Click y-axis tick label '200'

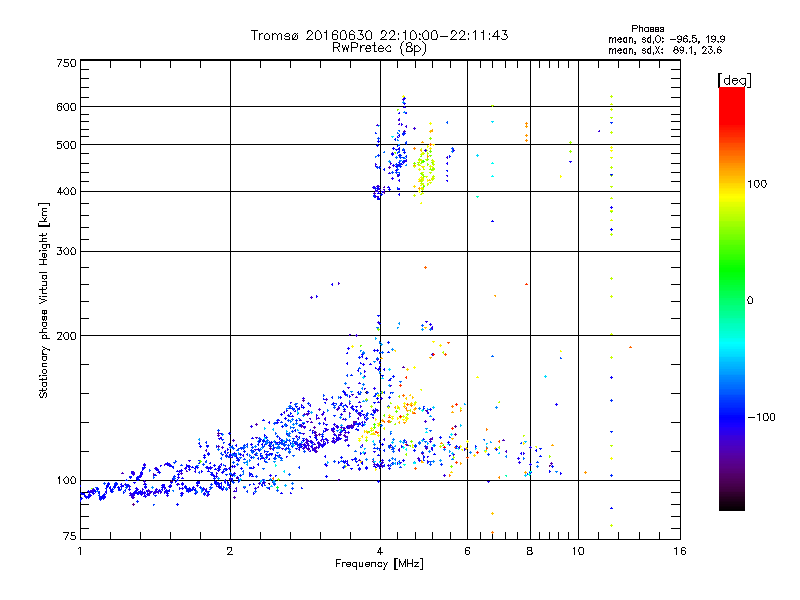[66, 336]
